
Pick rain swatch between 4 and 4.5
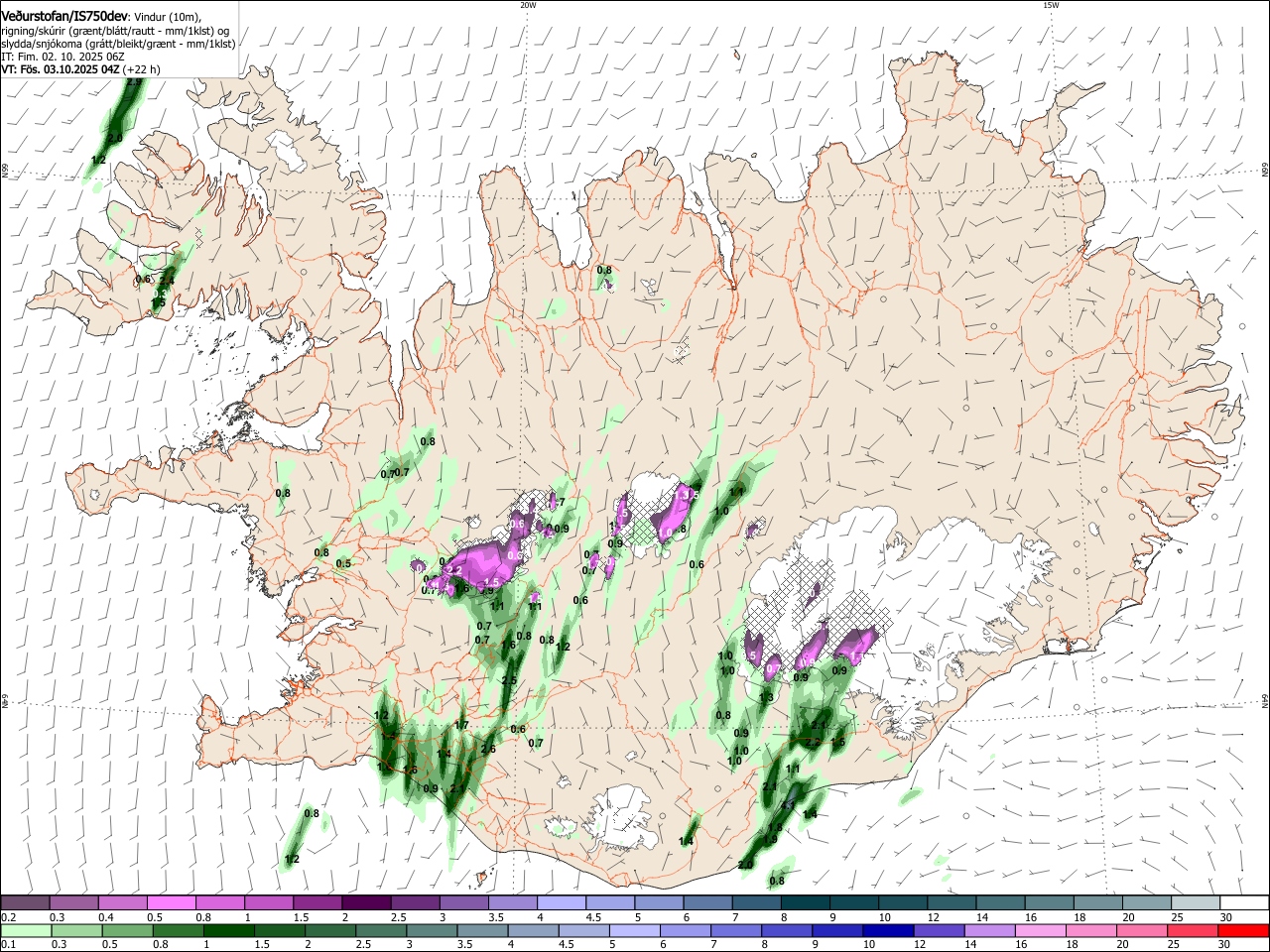coord(532,931)
